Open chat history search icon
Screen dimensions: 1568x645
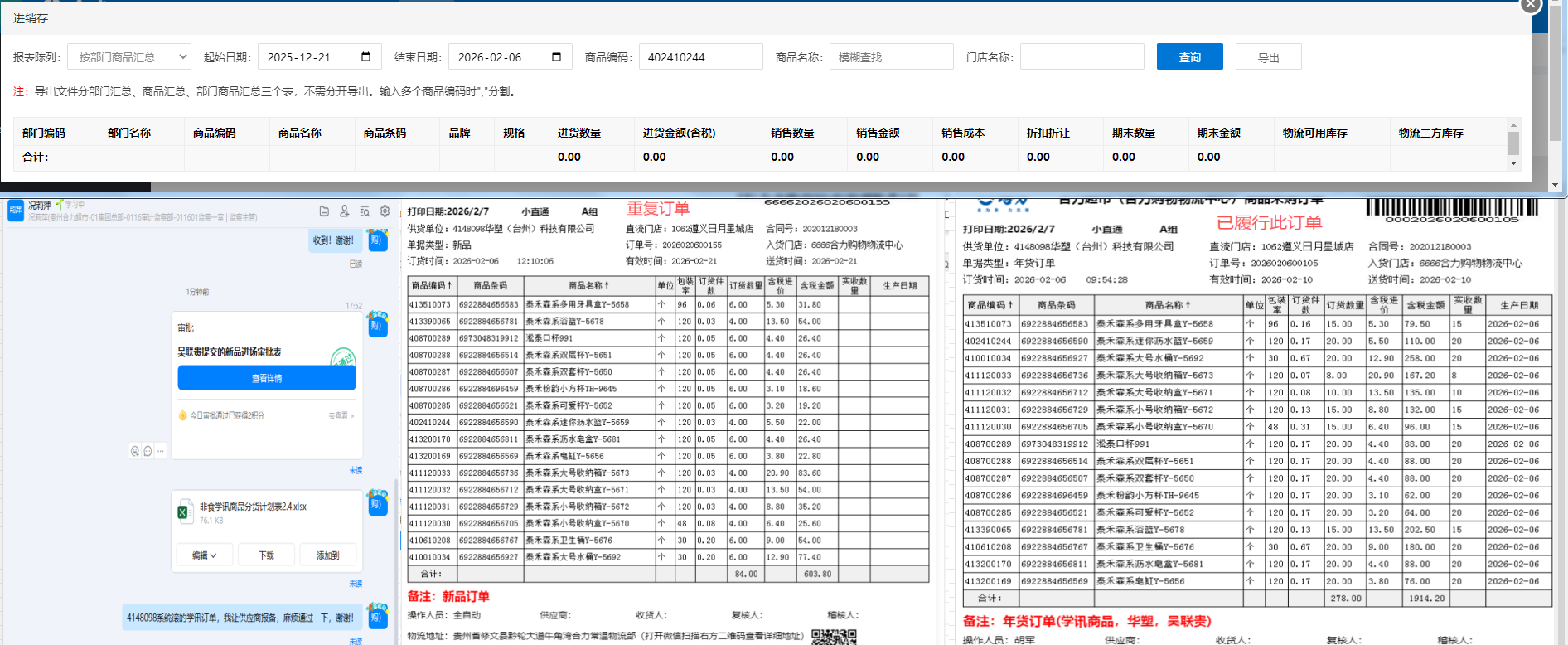365,211
